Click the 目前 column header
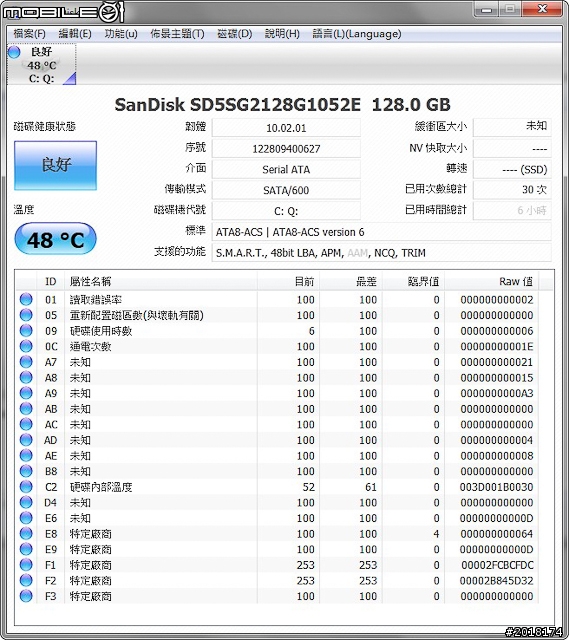 [289, 281]
